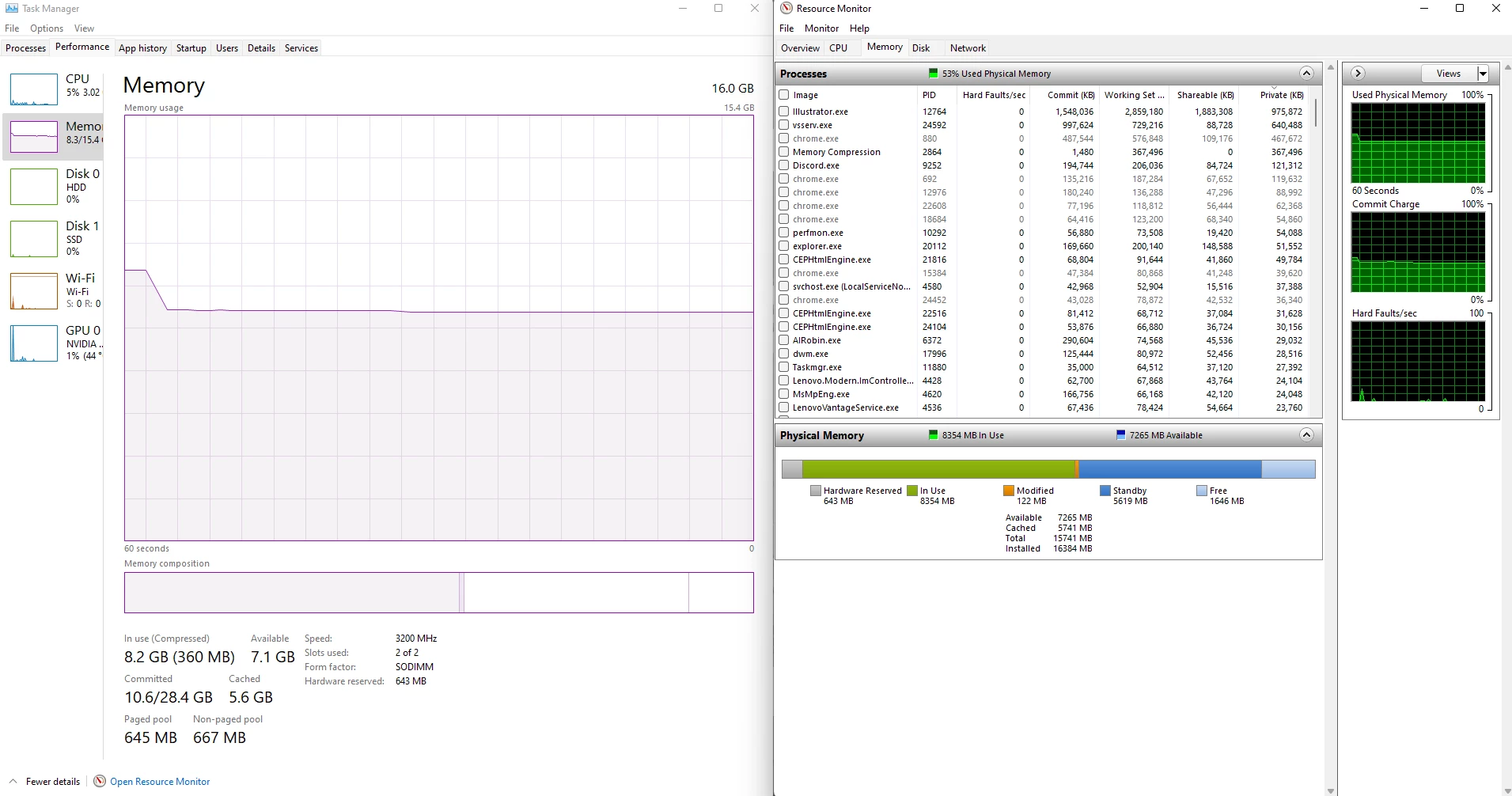Image resolution: width=1512 pixels, height=796 pixels.
Task: Click Task Manager title bar icon
Action: [x=12, y=8]
